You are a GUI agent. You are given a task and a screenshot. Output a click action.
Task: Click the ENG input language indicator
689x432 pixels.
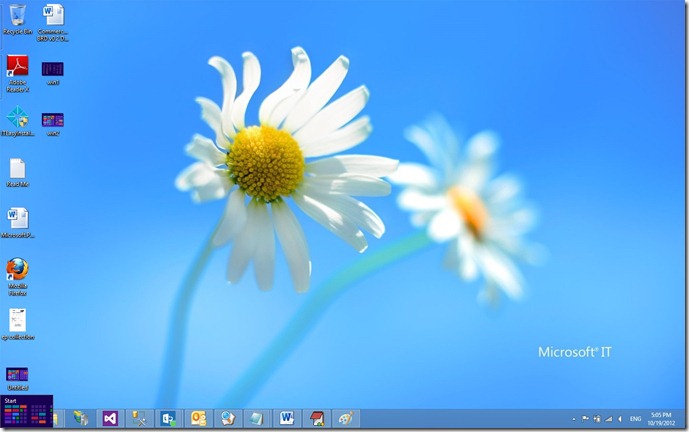(635, 419)
